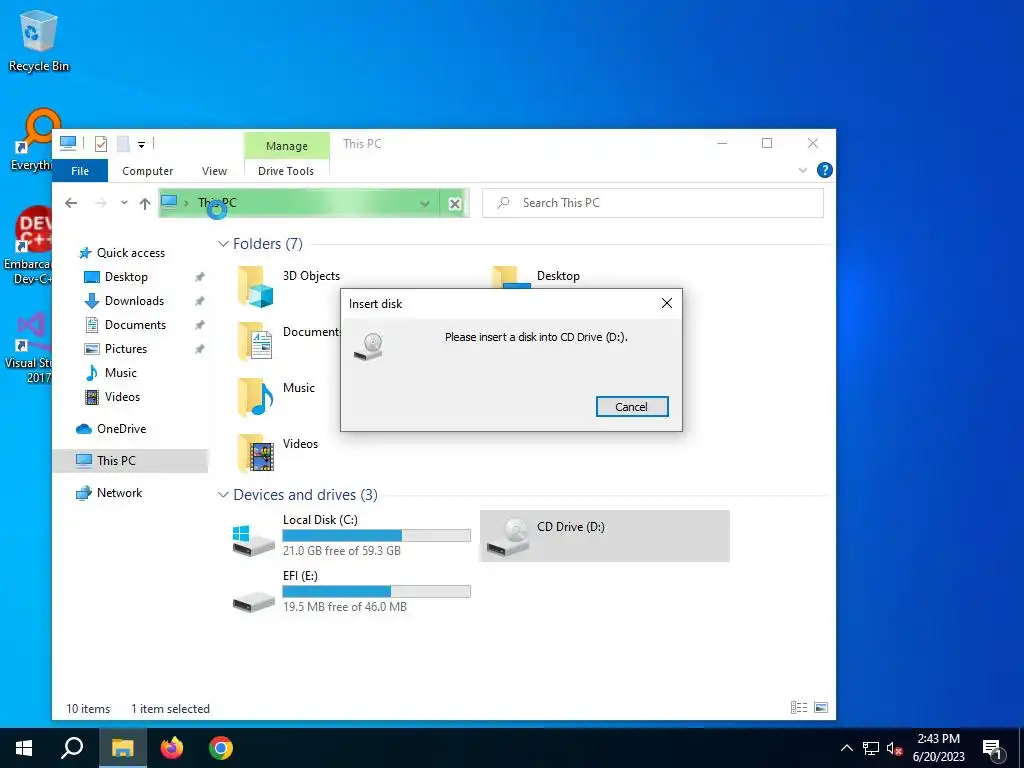Select the EFI (E:) drive icon
1024x768 pixels.
[x=254, y=600]
